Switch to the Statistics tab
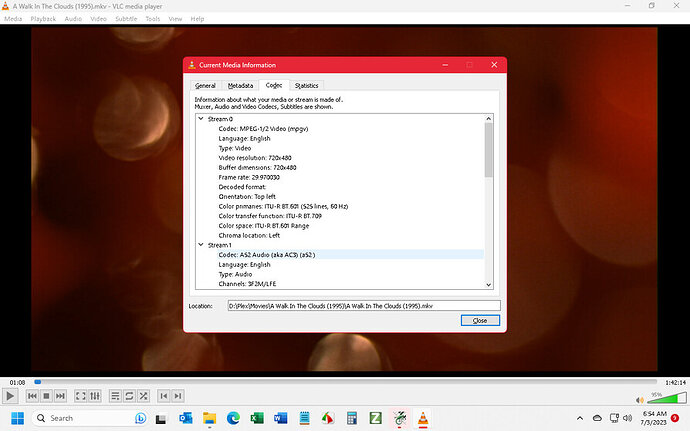Image resolution: width=690 pixels, height=431 pixels. tap(306, 85)
